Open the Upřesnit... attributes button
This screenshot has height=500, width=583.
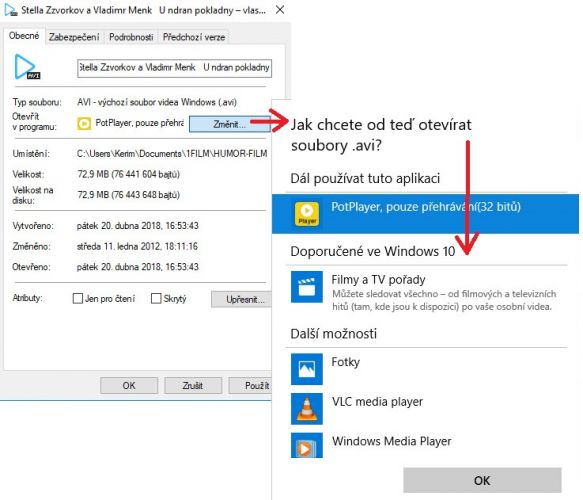click(x=242, y=299)
